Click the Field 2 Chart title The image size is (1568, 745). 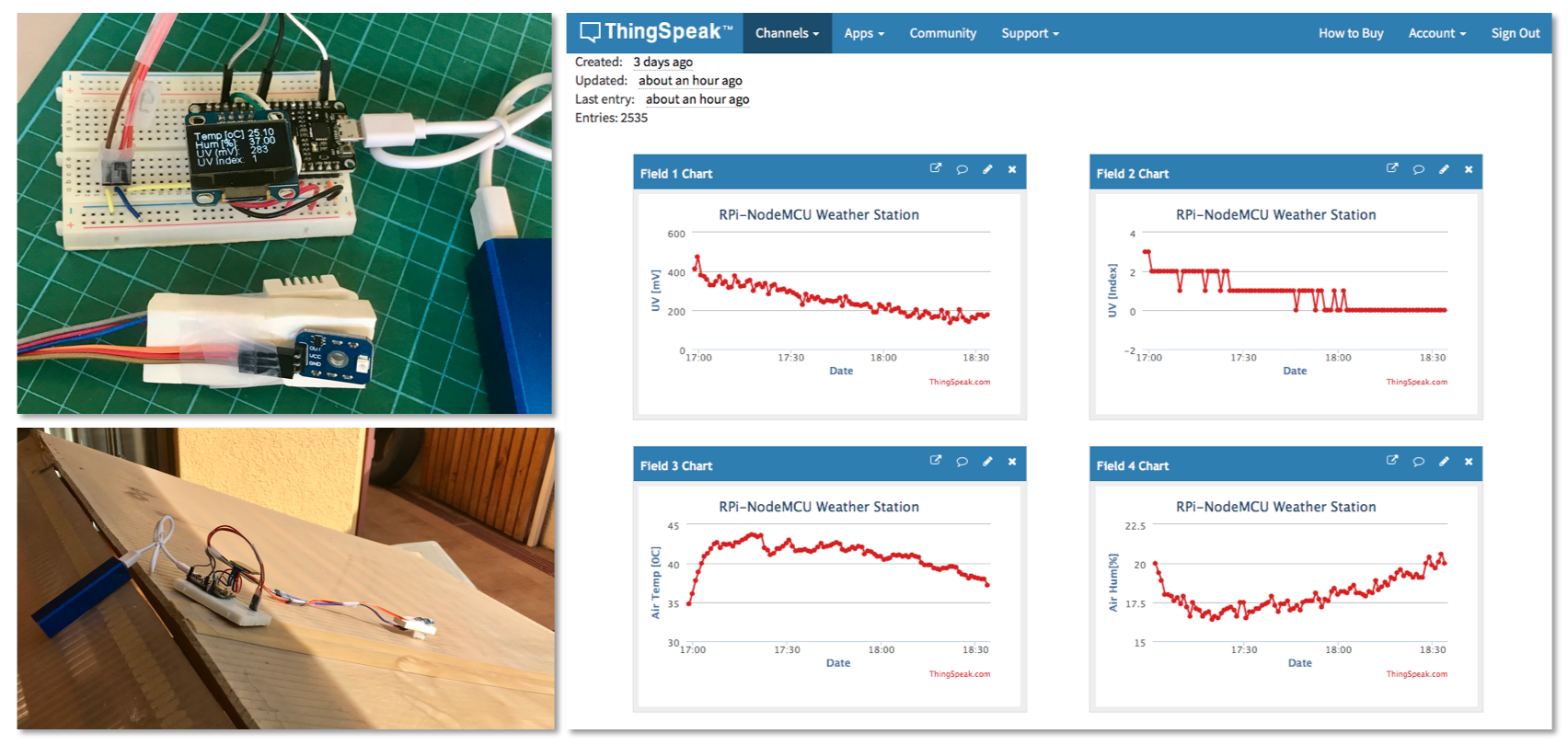click(x=1133, y=173)
